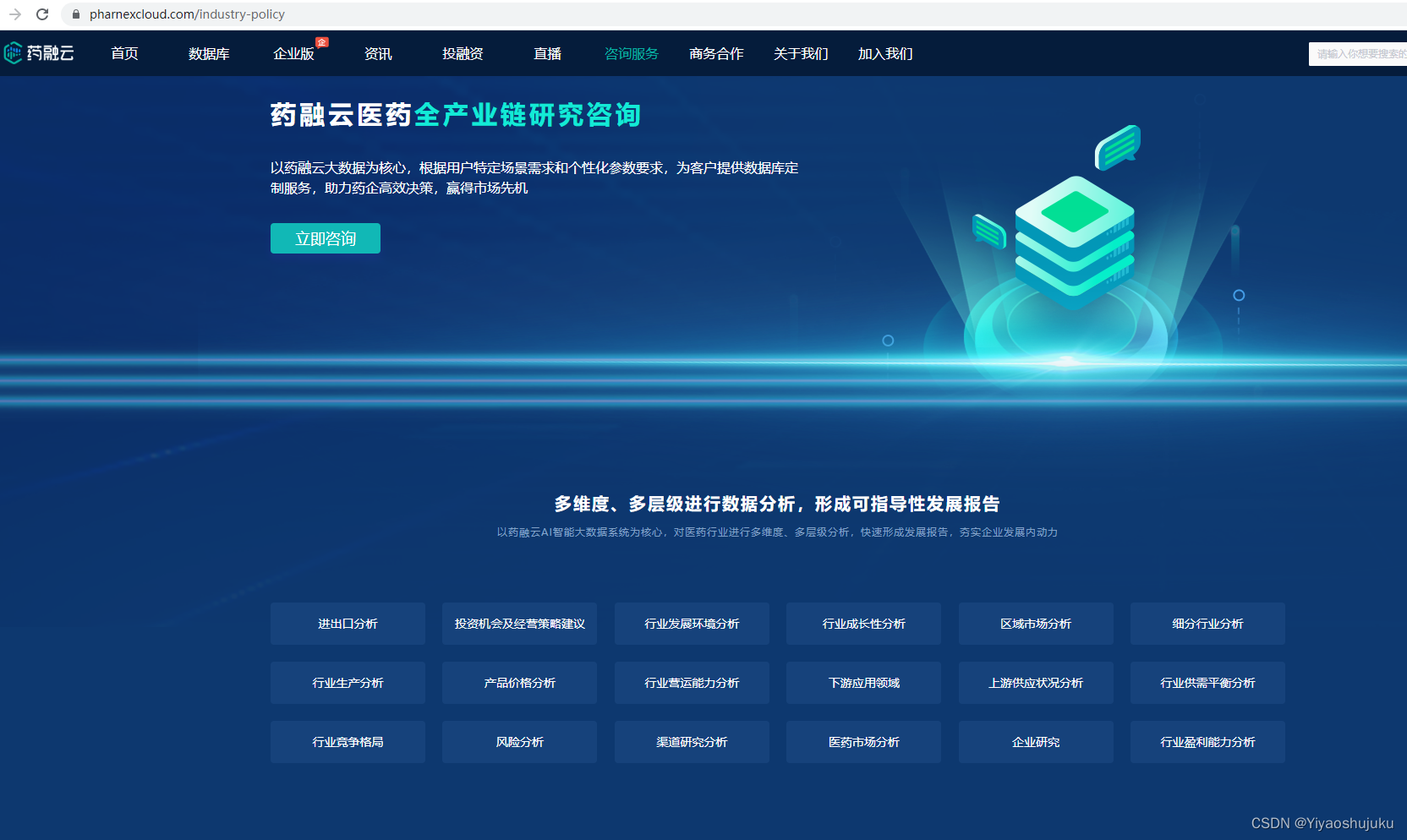
Task: Select the 上游供应状况分析 card
Action: tap(1036, 683)
